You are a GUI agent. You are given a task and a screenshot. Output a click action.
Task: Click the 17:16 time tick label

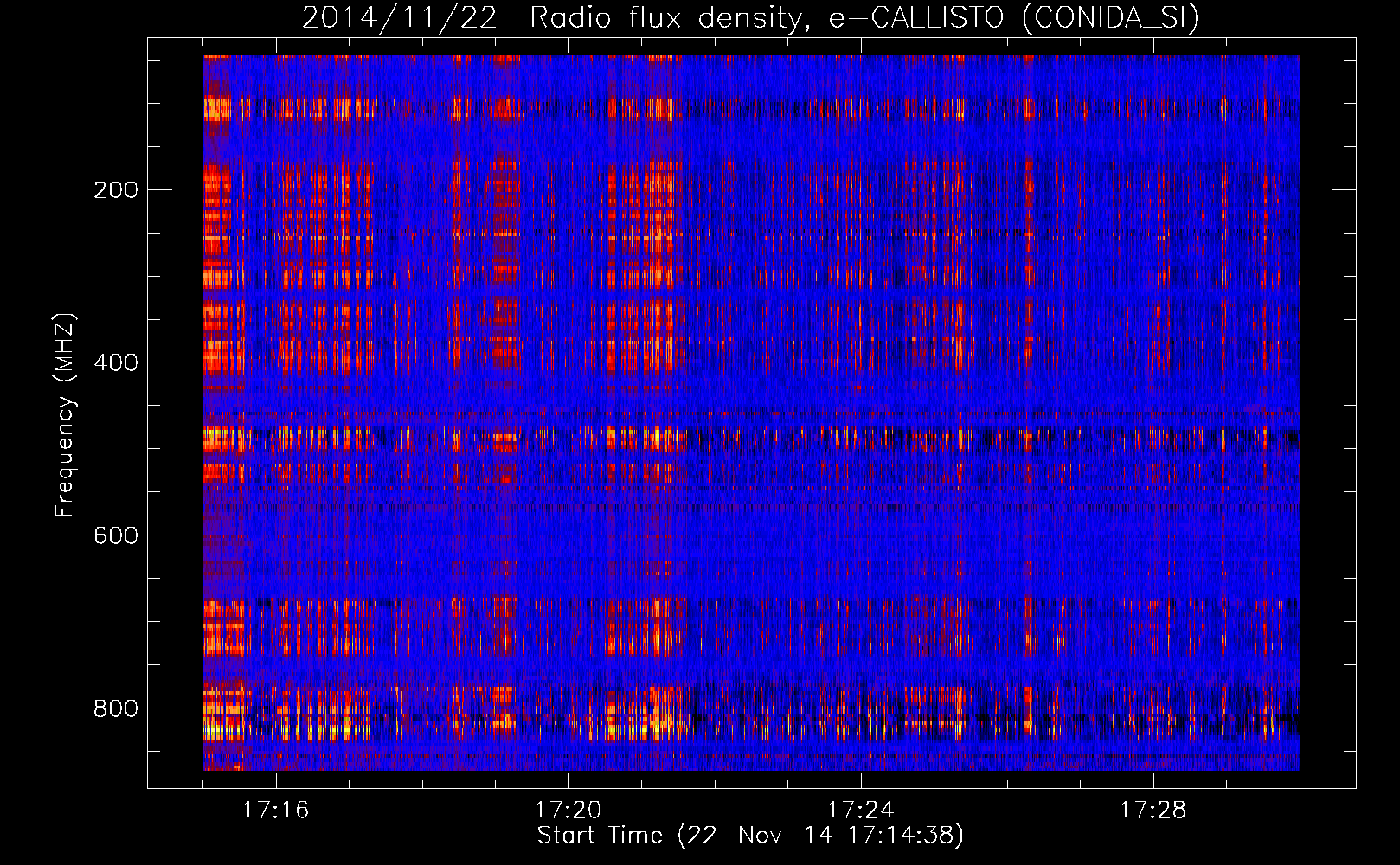275,811
